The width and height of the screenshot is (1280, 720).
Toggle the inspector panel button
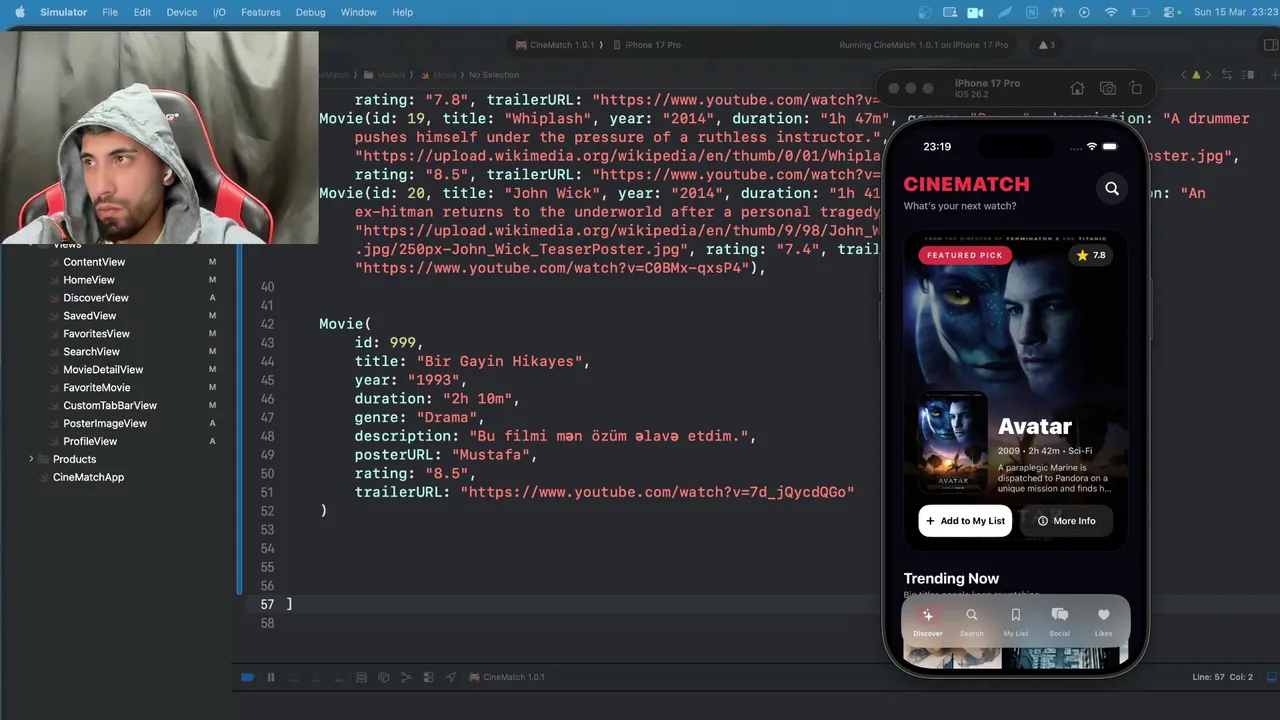(x=1270, y=45)
